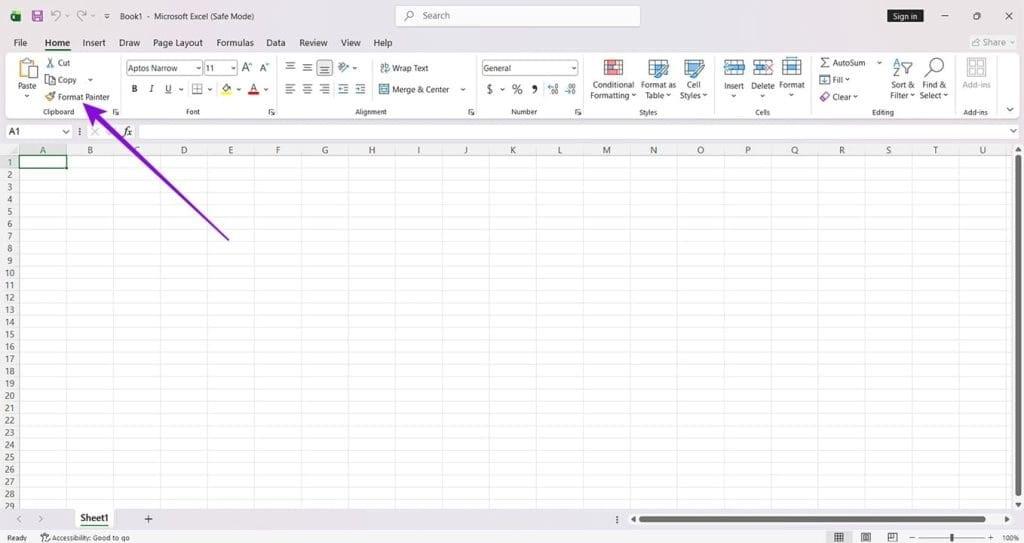
Task: Open the Clear dropdown
Action: (839, 97)
